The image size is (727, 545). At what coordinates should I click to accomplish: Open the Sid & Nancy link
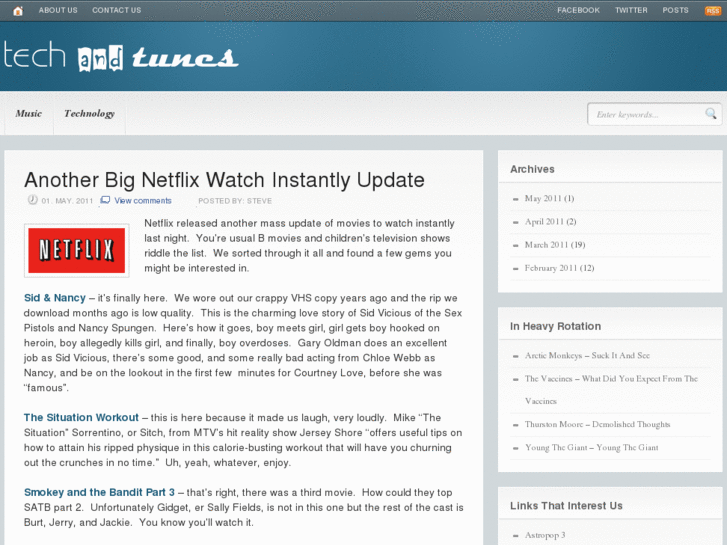click(55, 298)
